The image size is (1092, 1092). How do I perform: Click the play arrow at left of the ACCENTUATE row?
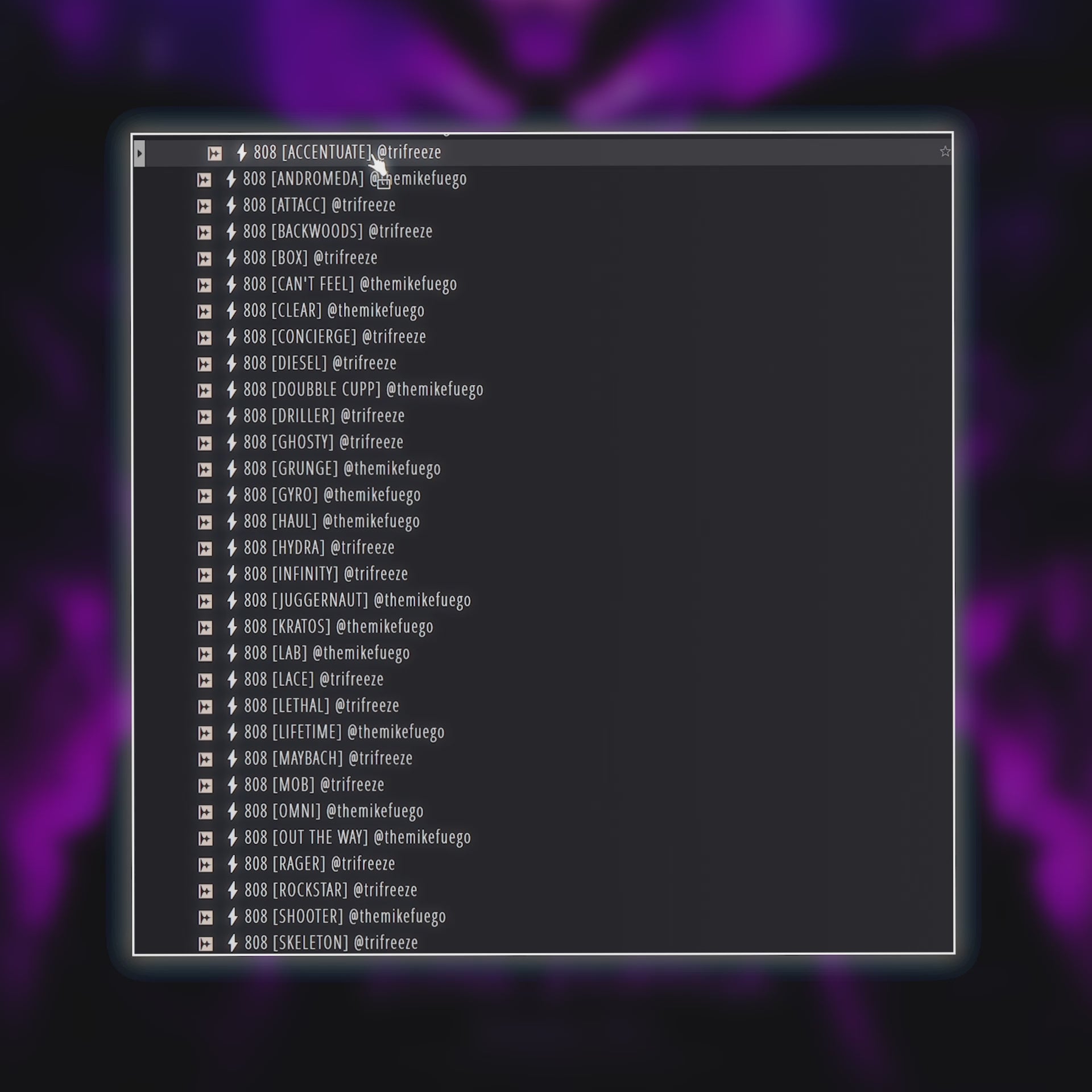click(139, 154)
